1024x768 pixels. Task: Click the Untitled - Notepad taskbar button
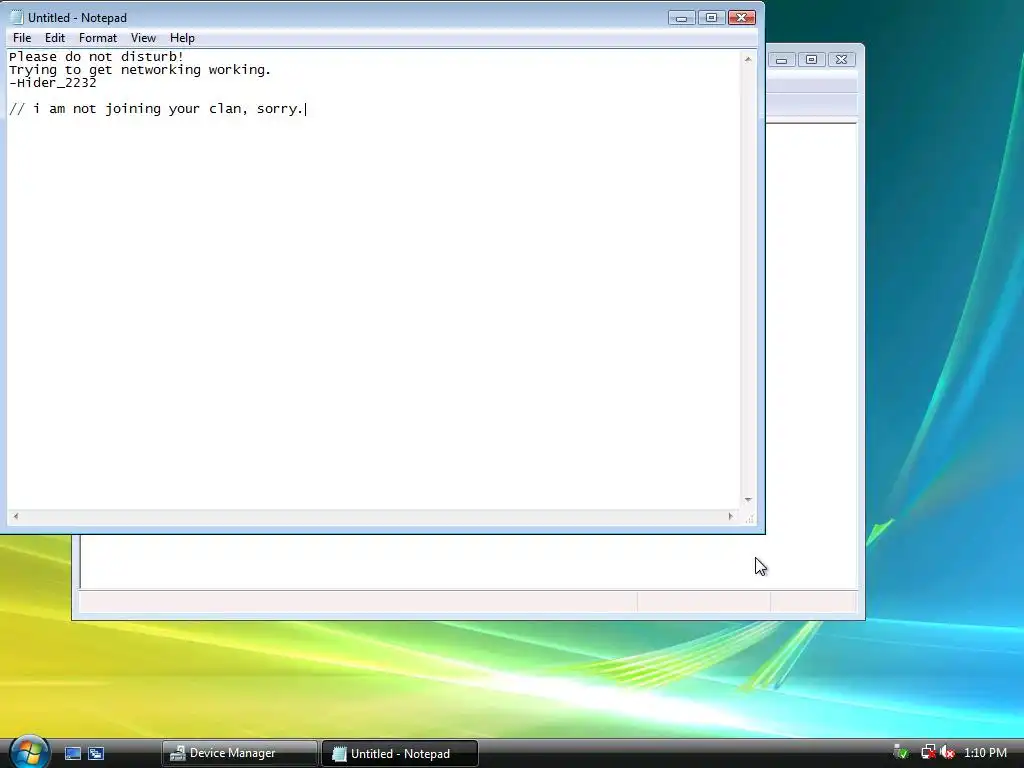[400, 753]
